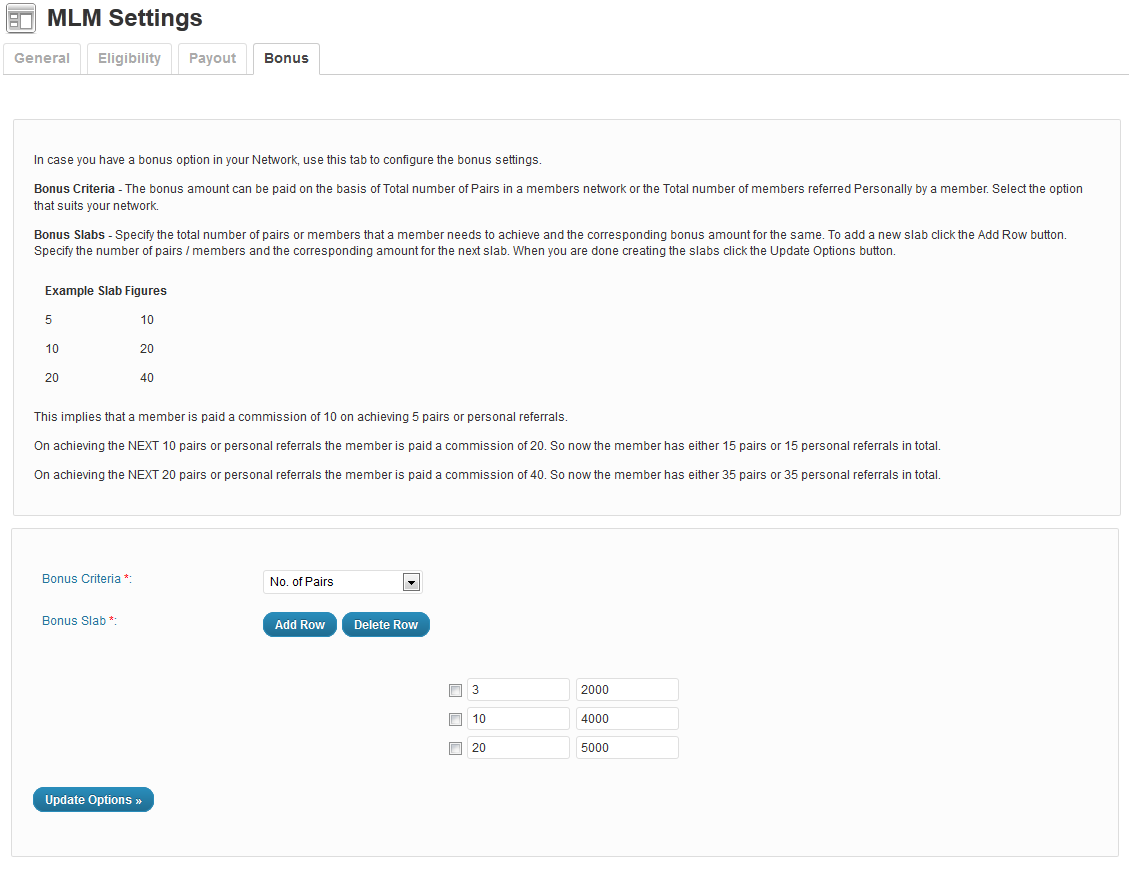Focus the pairs field containing 3

coord(518,689)
